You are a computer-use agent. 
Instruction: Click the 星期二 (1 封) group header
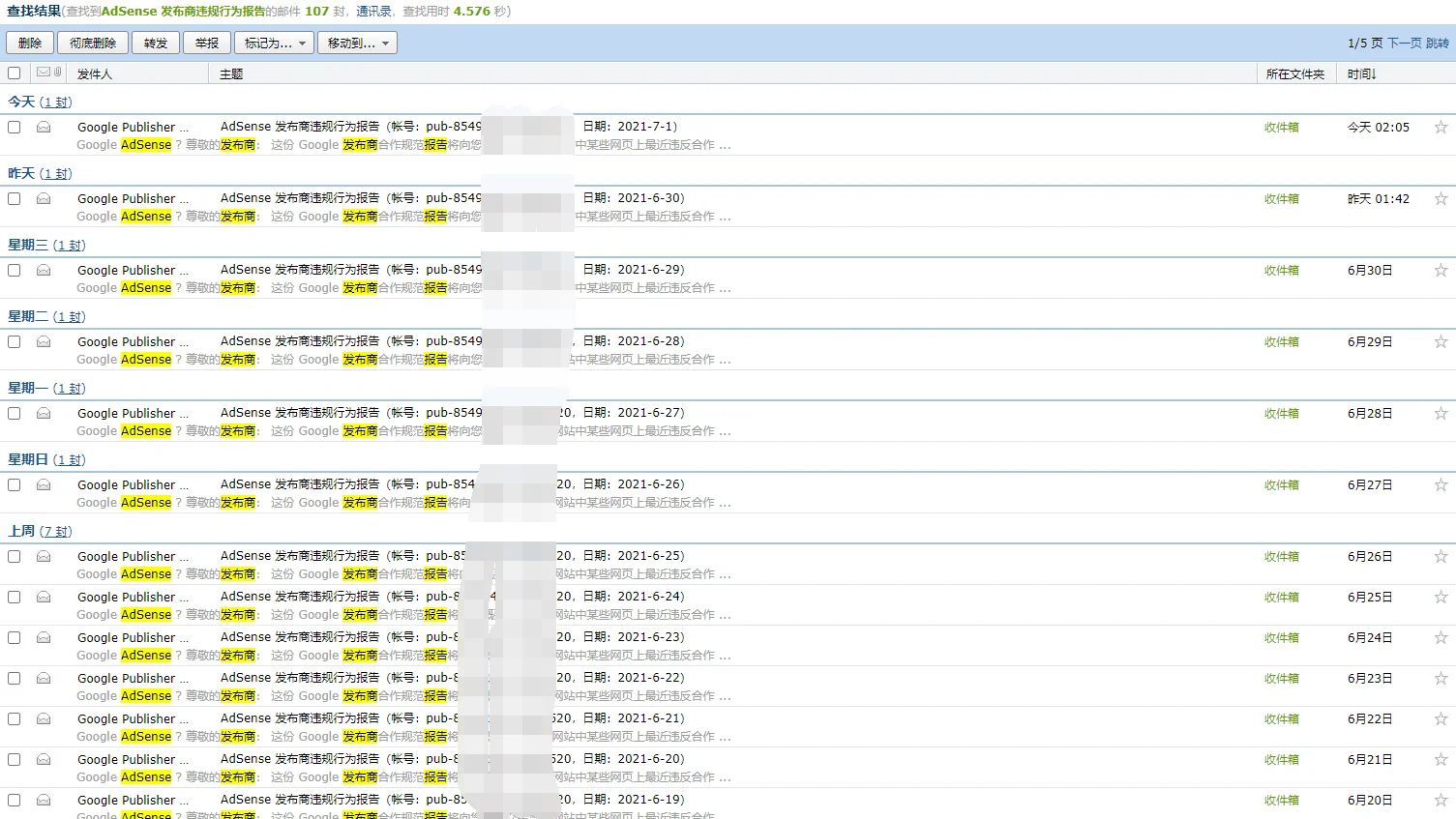click(46, 316)
